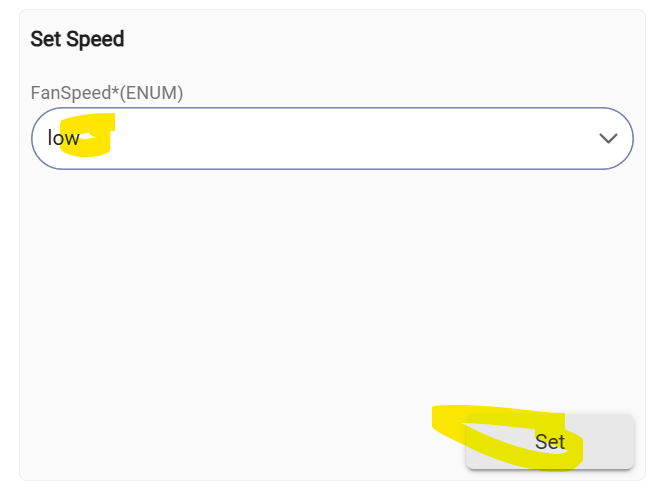Apply the fan speed with Set
This screenshot has height=495, width=652.
pos(549,441)
